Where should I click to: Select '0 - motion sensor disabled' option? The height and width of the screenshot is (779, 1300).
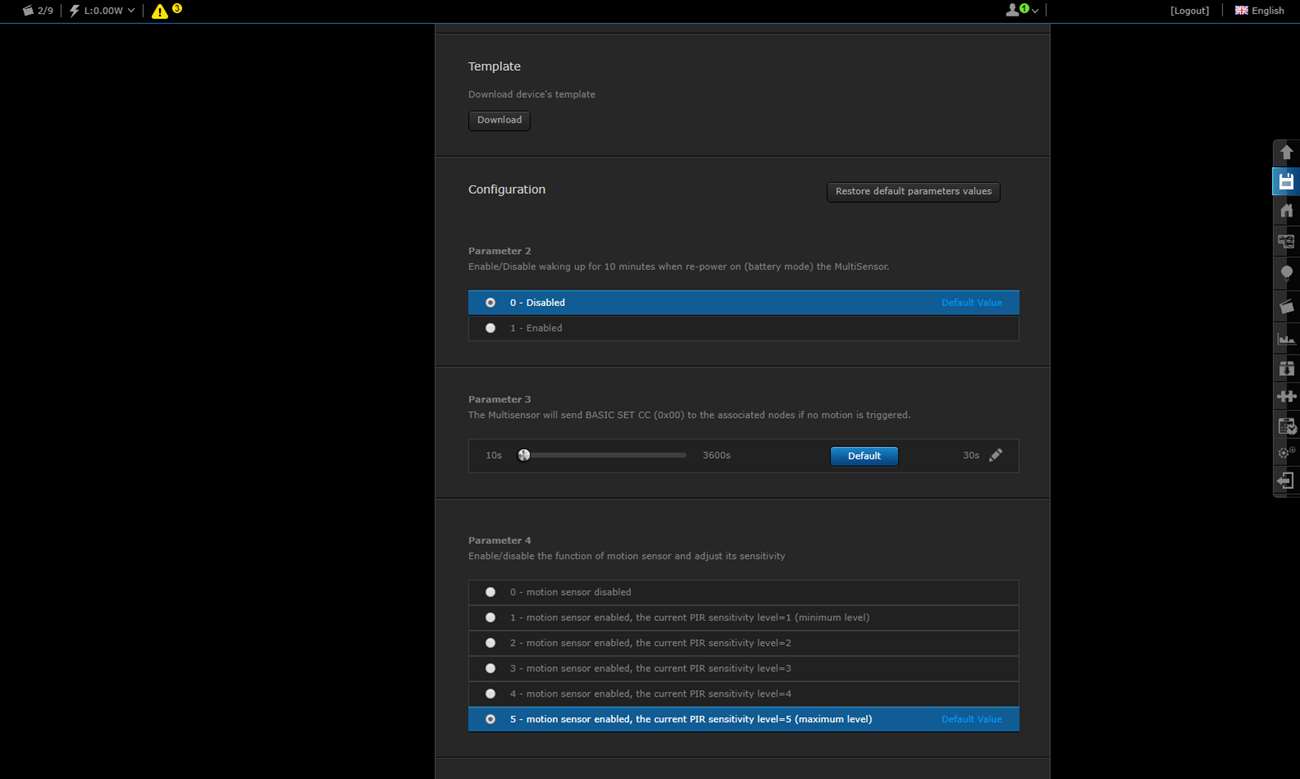click(490, 592)
